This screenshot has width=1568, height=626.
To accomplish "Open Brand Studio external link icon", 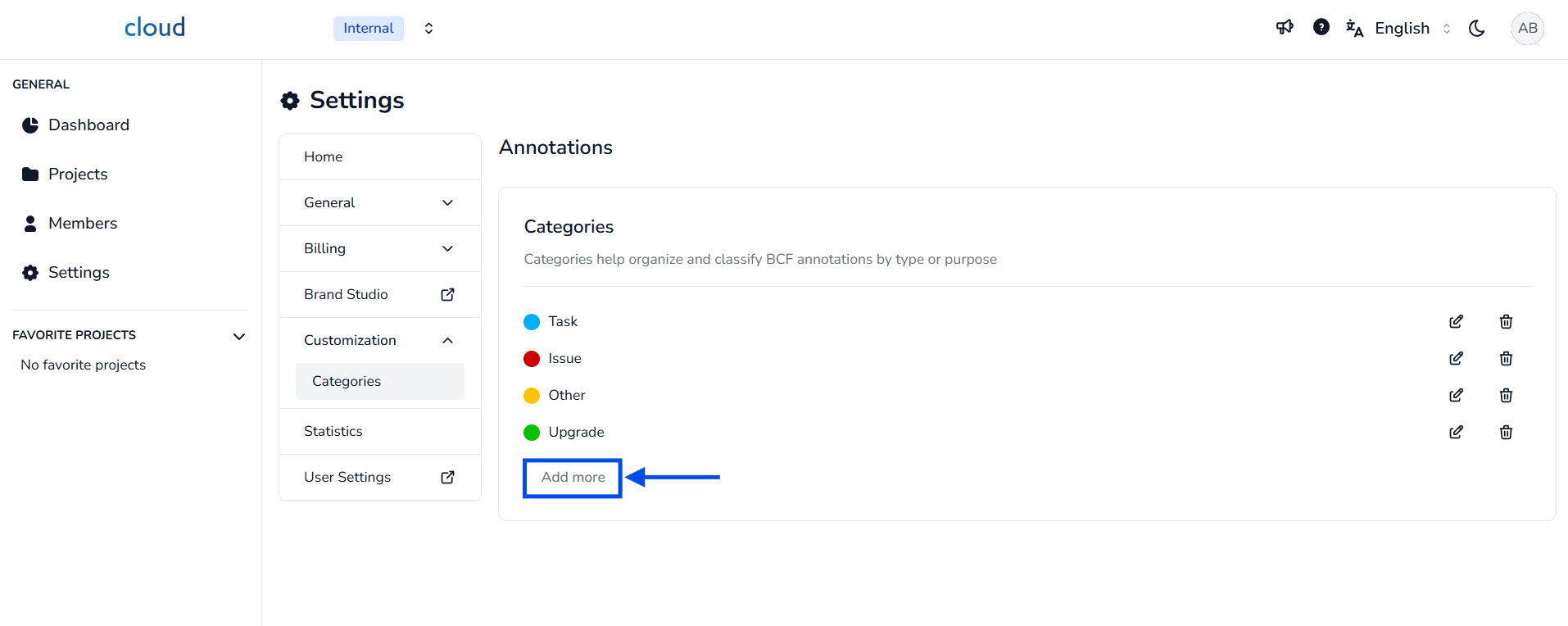I will pyautogui.click(x=447, y=295).
